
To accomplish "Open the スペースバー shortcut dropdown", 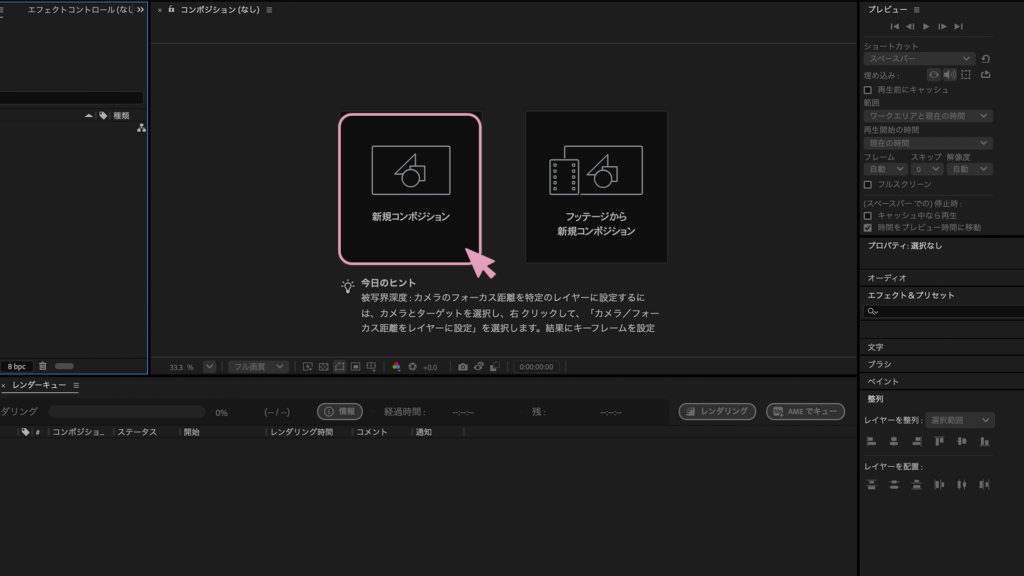I will coord(919,59).
